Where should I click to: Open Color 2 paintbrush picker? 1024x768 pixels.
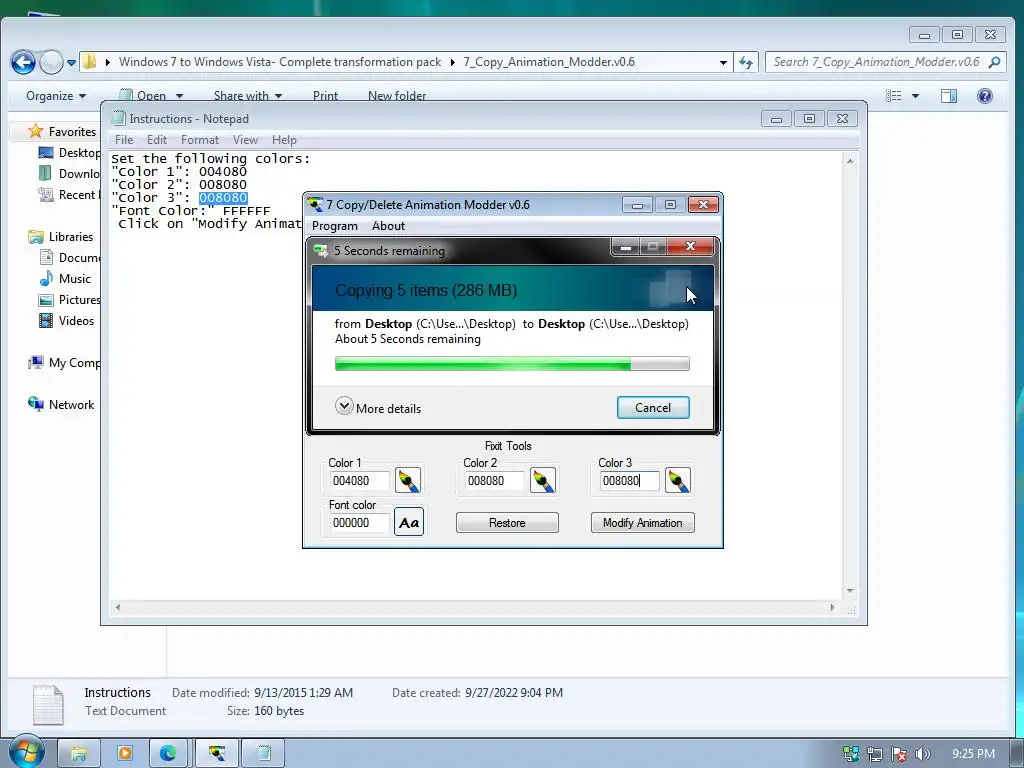(x=543, y=481)
